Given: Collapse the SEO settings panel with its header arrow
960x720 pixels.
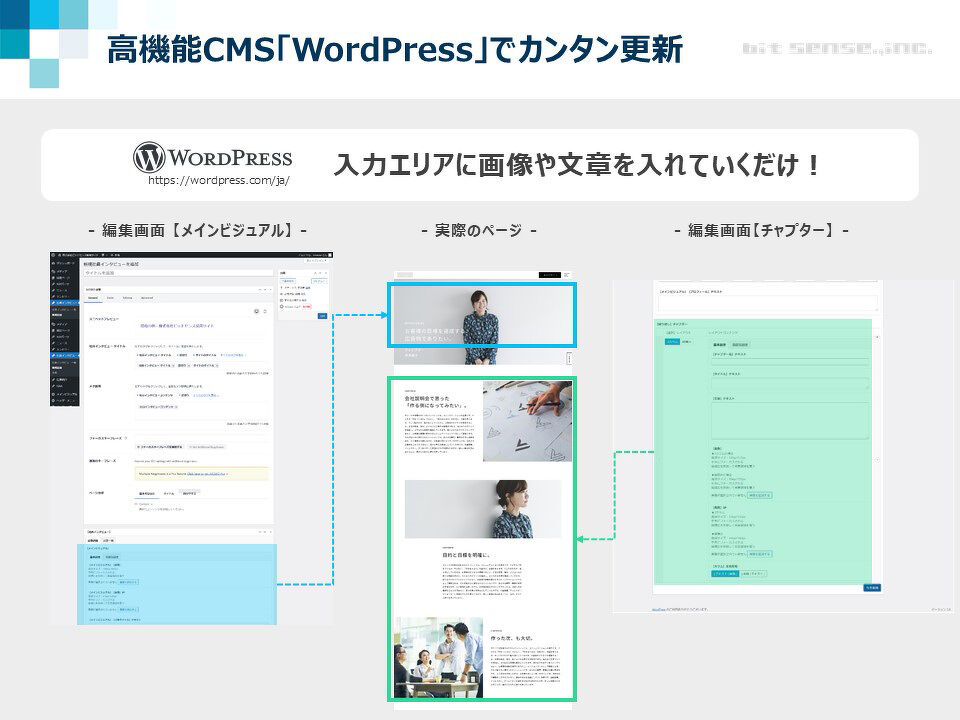Looking at the screenshot, I should coord(270,289).
